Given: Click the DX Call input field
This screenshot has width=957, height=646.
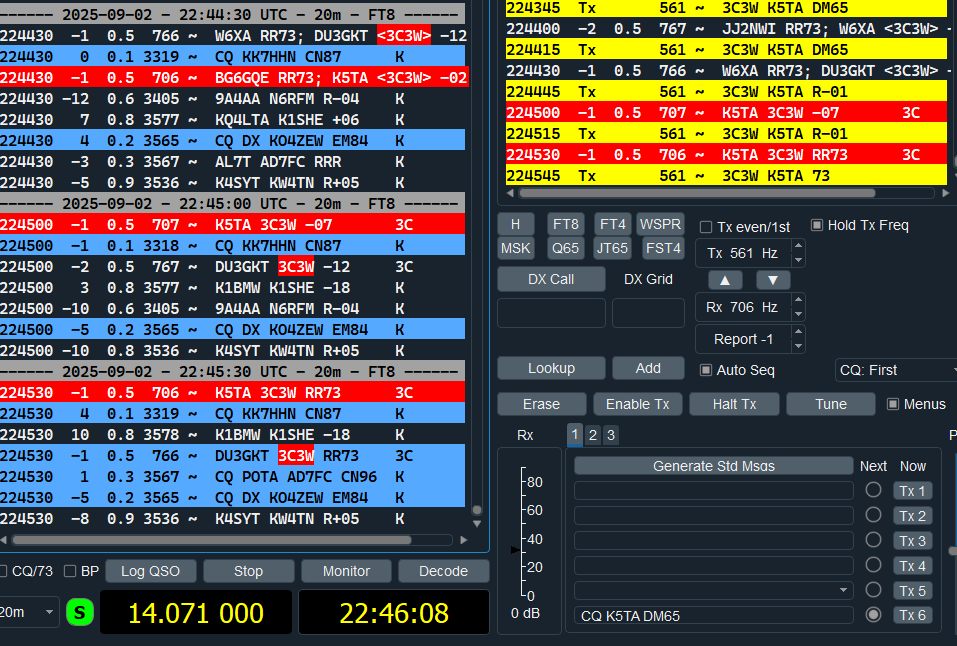Looking at the screenshot, I should (x=551, y=313).
